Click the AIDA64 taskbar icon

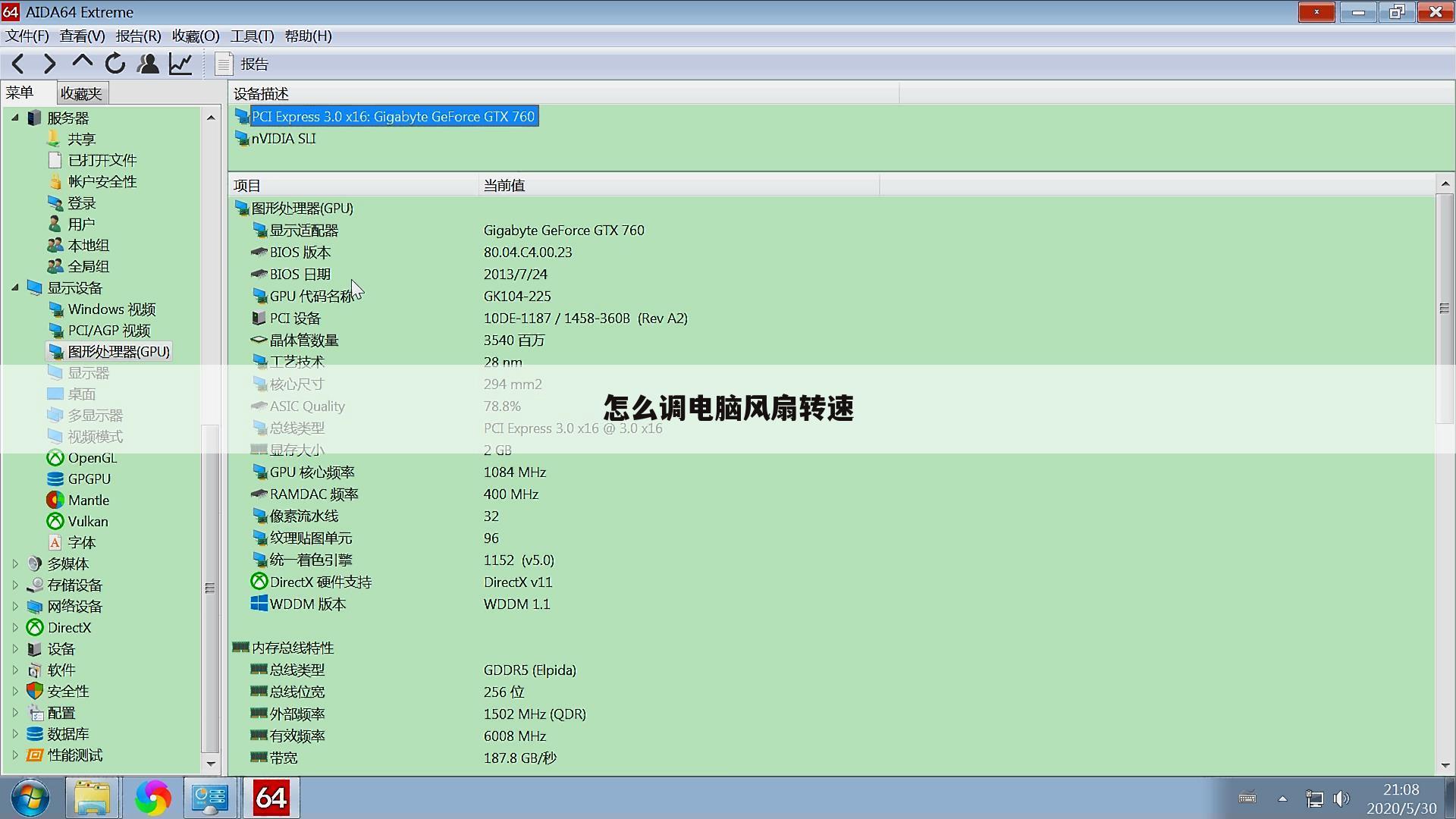(271, 798)
